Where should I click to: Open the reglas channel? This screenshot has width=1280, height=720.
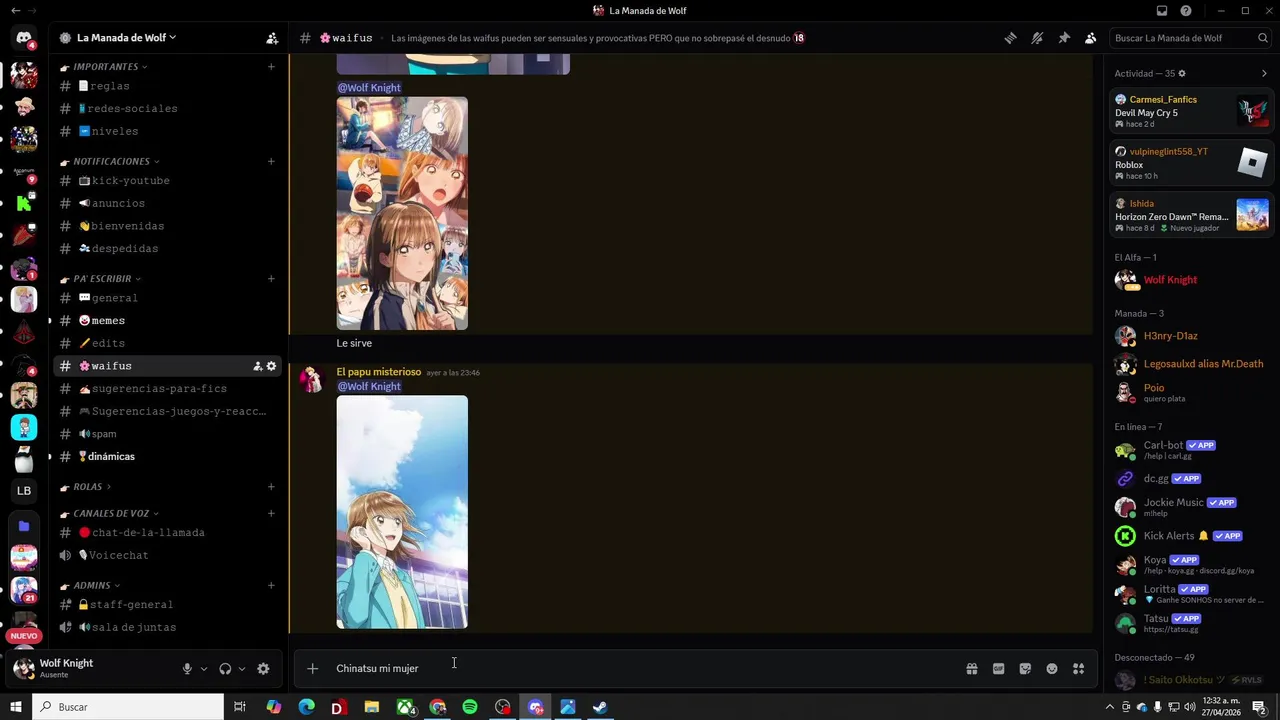(168, 86)
